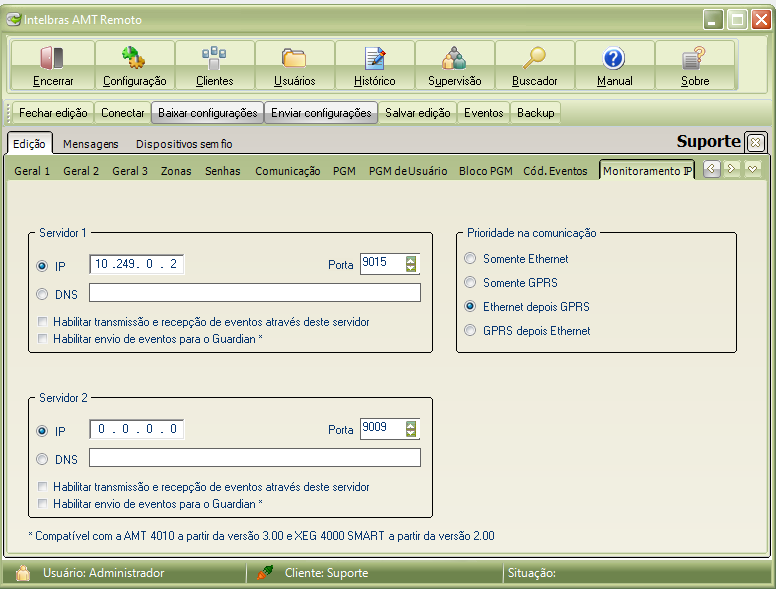This screenshot has height=592, width=776.
Task: Open Supervisão people icon
Action: pyautogui.click(x=454, y=57)
